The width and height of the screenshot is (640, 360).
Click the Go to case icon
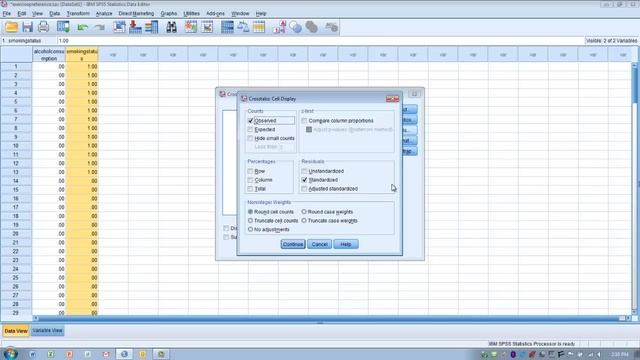[x=120, y=27]
